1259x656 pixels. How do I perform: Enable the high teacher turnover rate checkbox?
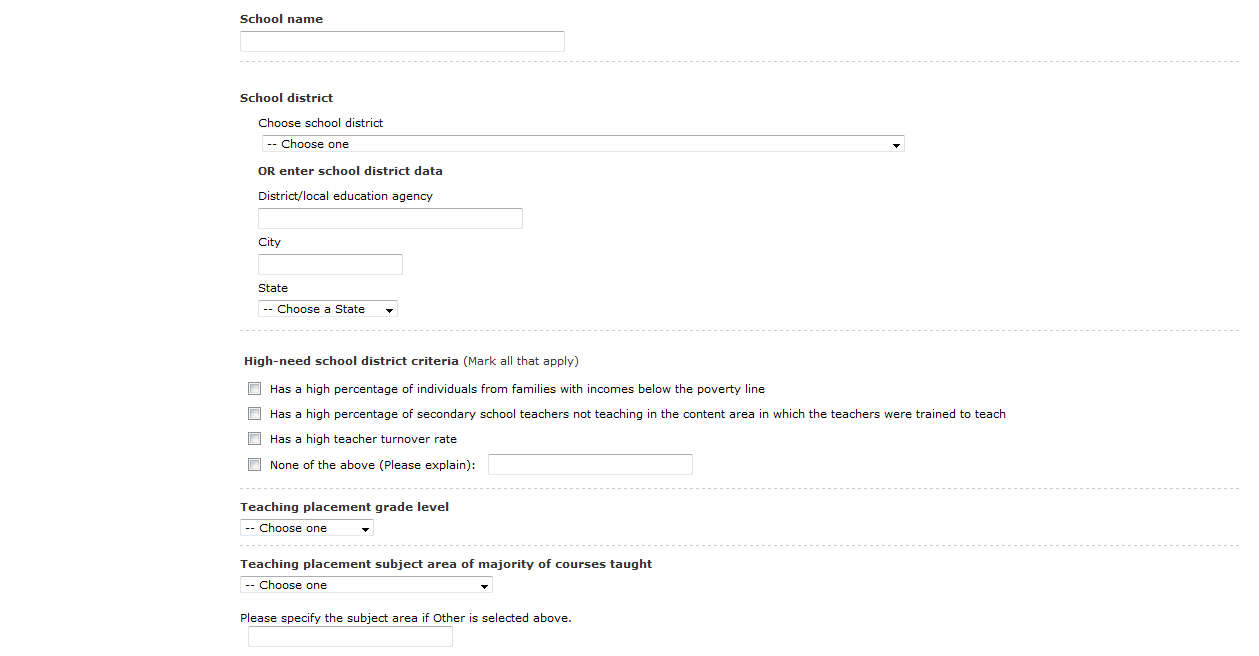(x=255, y=439)
